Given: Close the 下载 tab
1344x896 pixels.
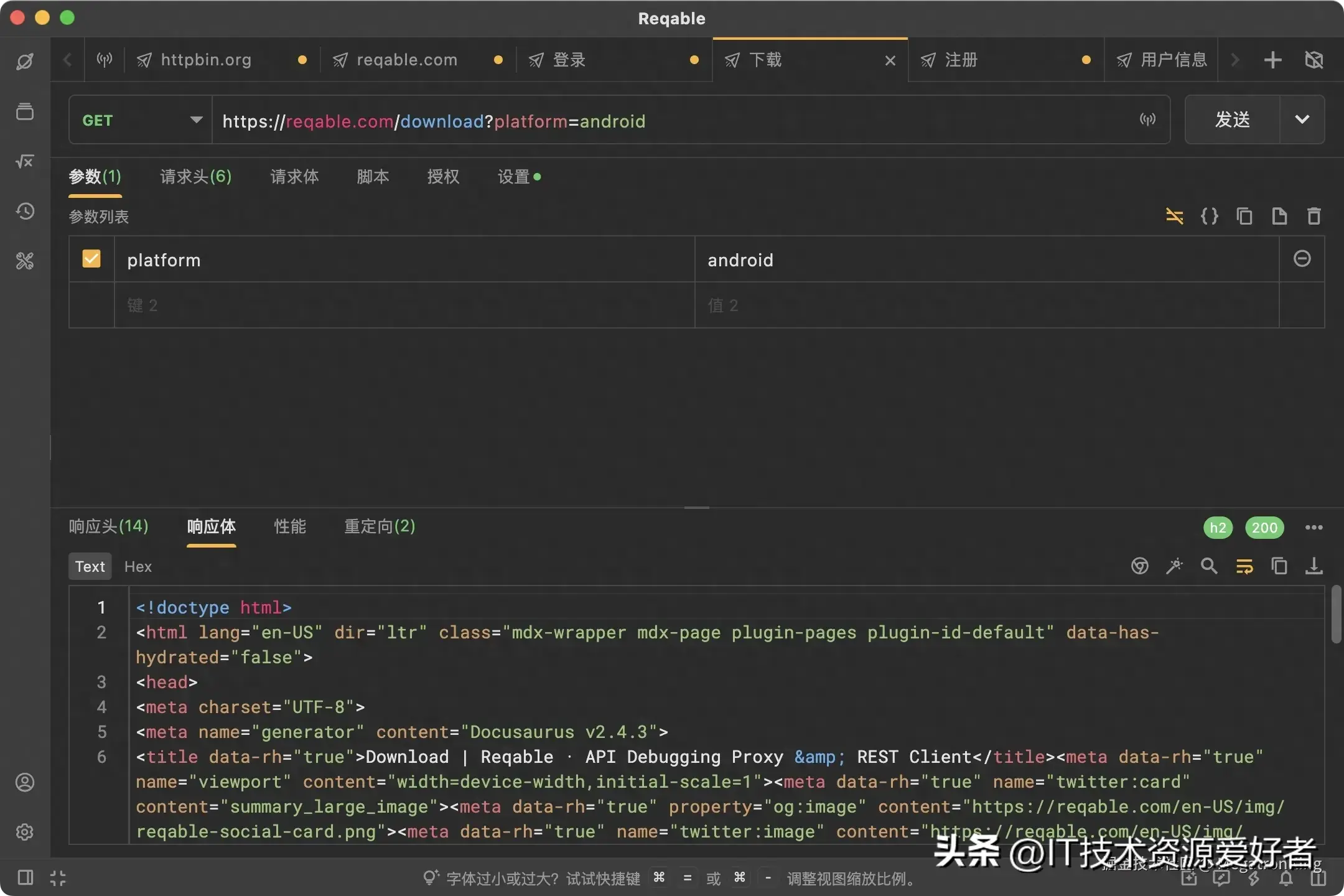Looking at the screenshot, I should [x=890, y=60].
